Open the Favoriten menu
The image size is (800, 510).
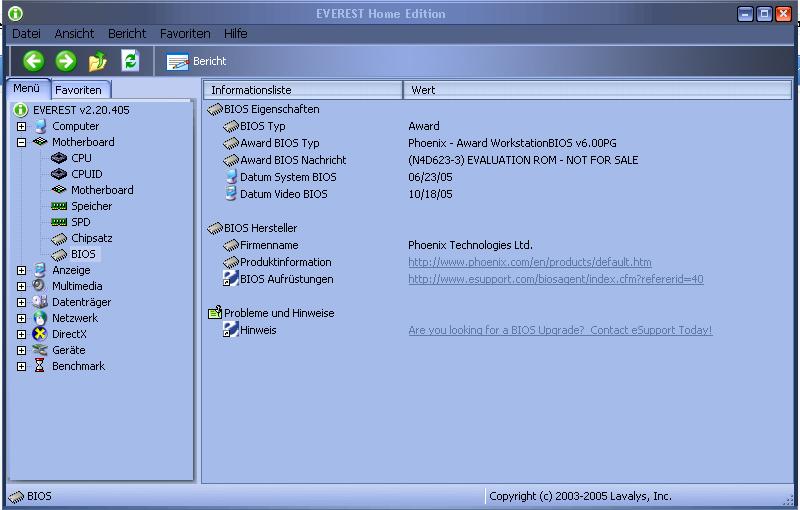coord(185,34)
